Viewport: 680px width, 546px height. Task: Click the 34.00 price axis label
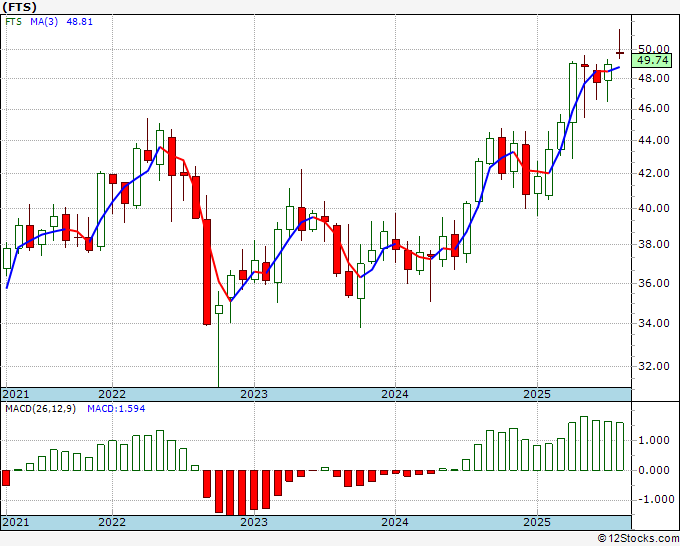tap(654, 323)
